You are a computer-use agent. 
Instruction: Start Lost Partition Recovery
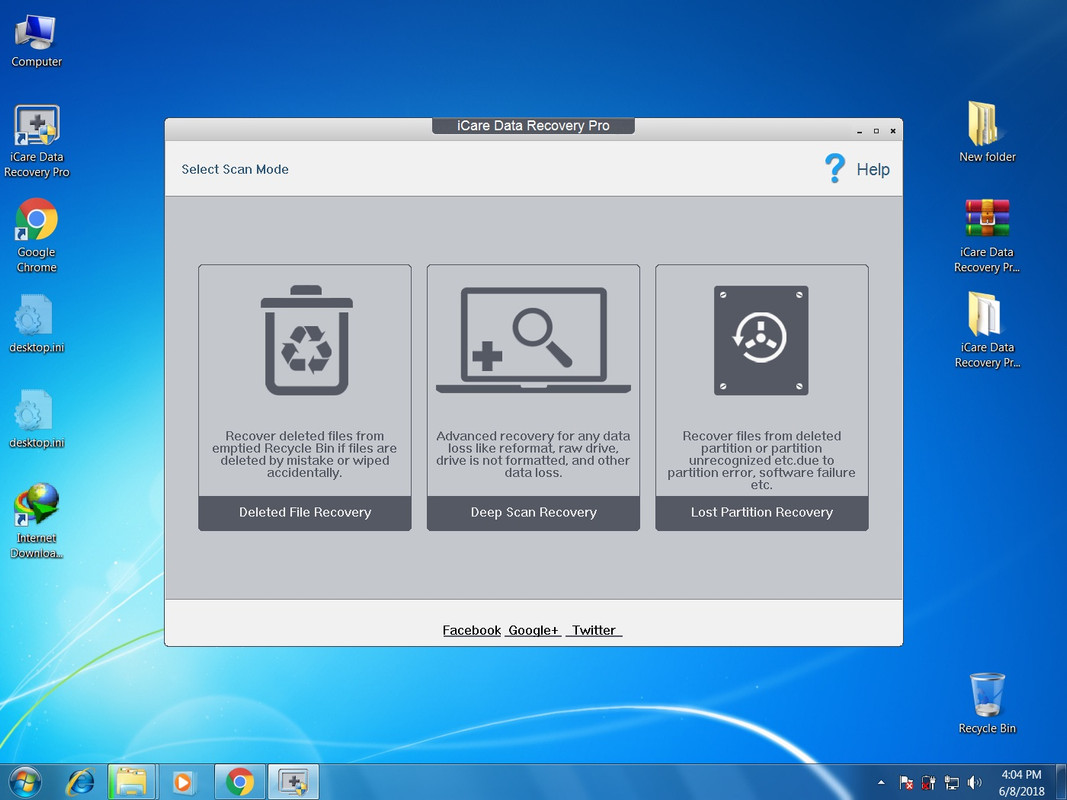761,512
